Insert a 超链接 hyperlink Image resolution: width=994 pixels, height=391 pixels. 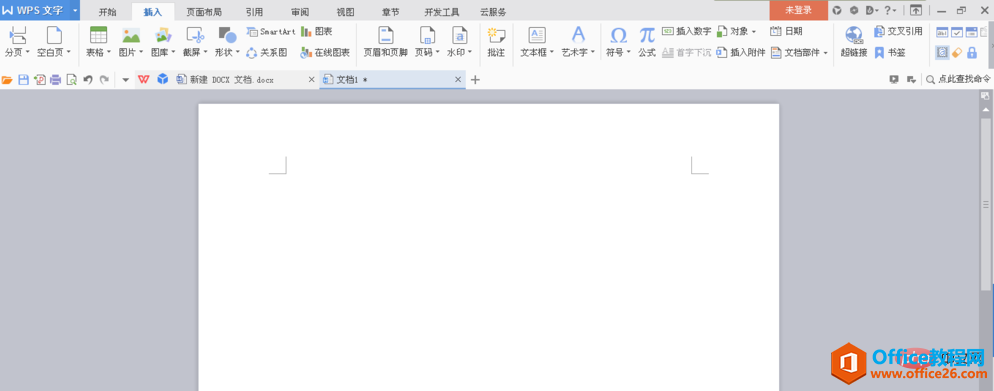coord(854,42)
